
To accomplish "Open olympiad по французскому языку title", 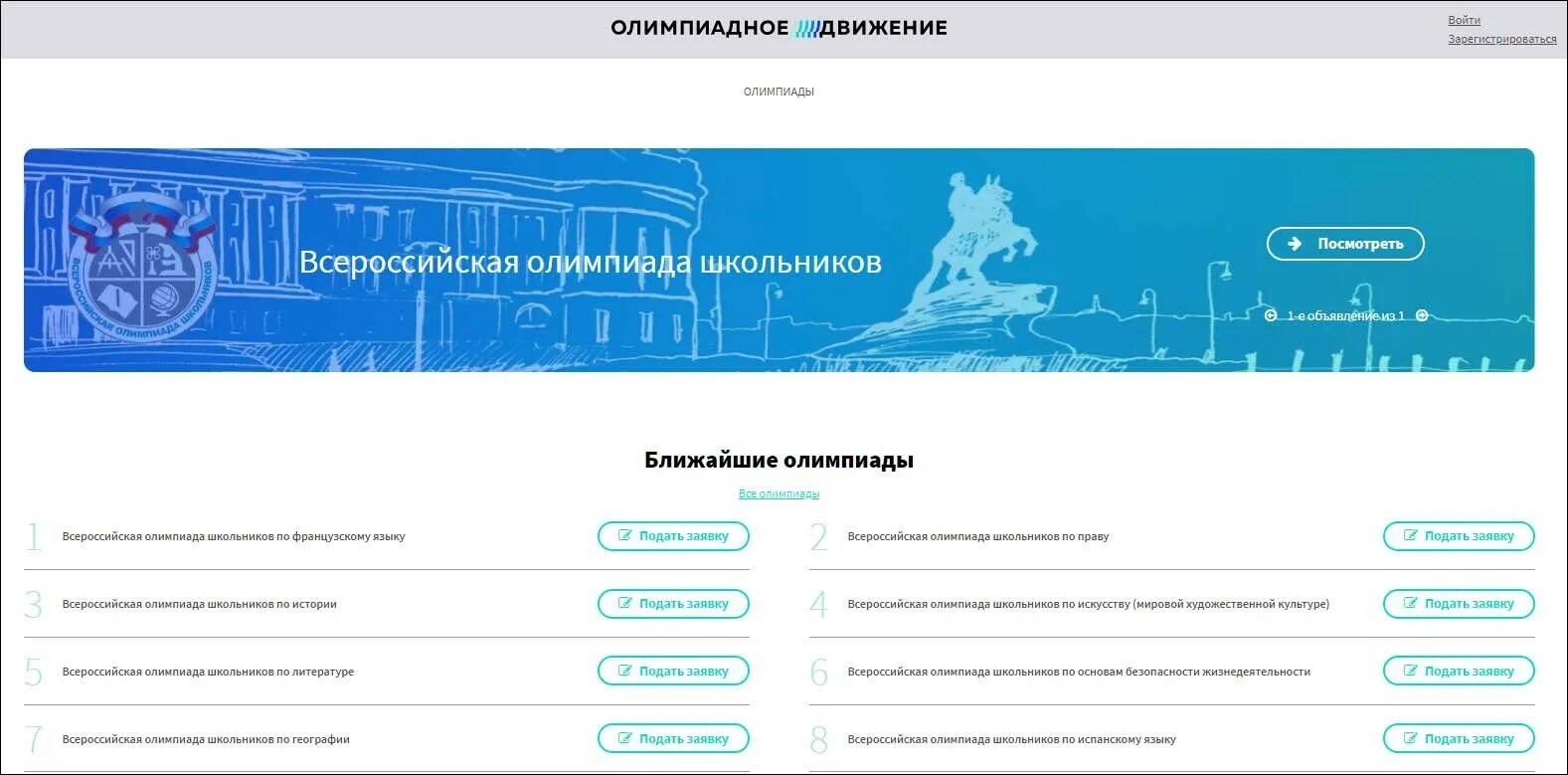I will [x=234, y=536].
